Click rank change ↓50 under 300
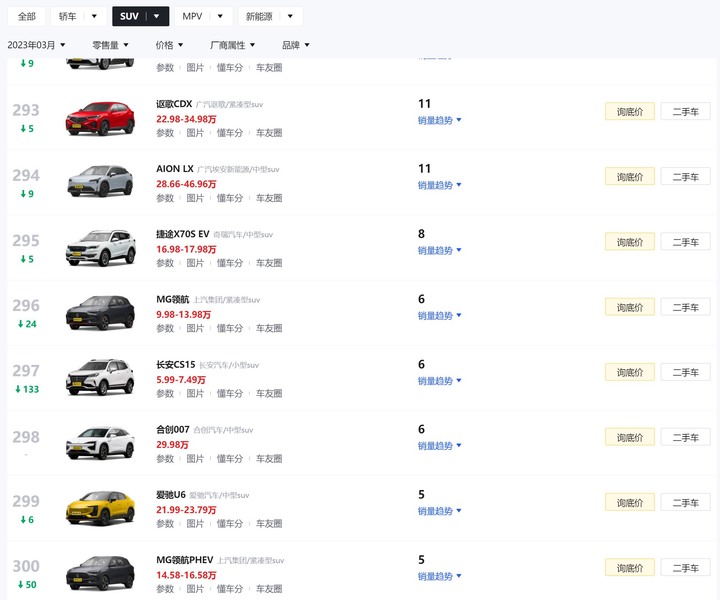Image resolution: width=720 pixels, height=600 pixels. click(27, 585)
